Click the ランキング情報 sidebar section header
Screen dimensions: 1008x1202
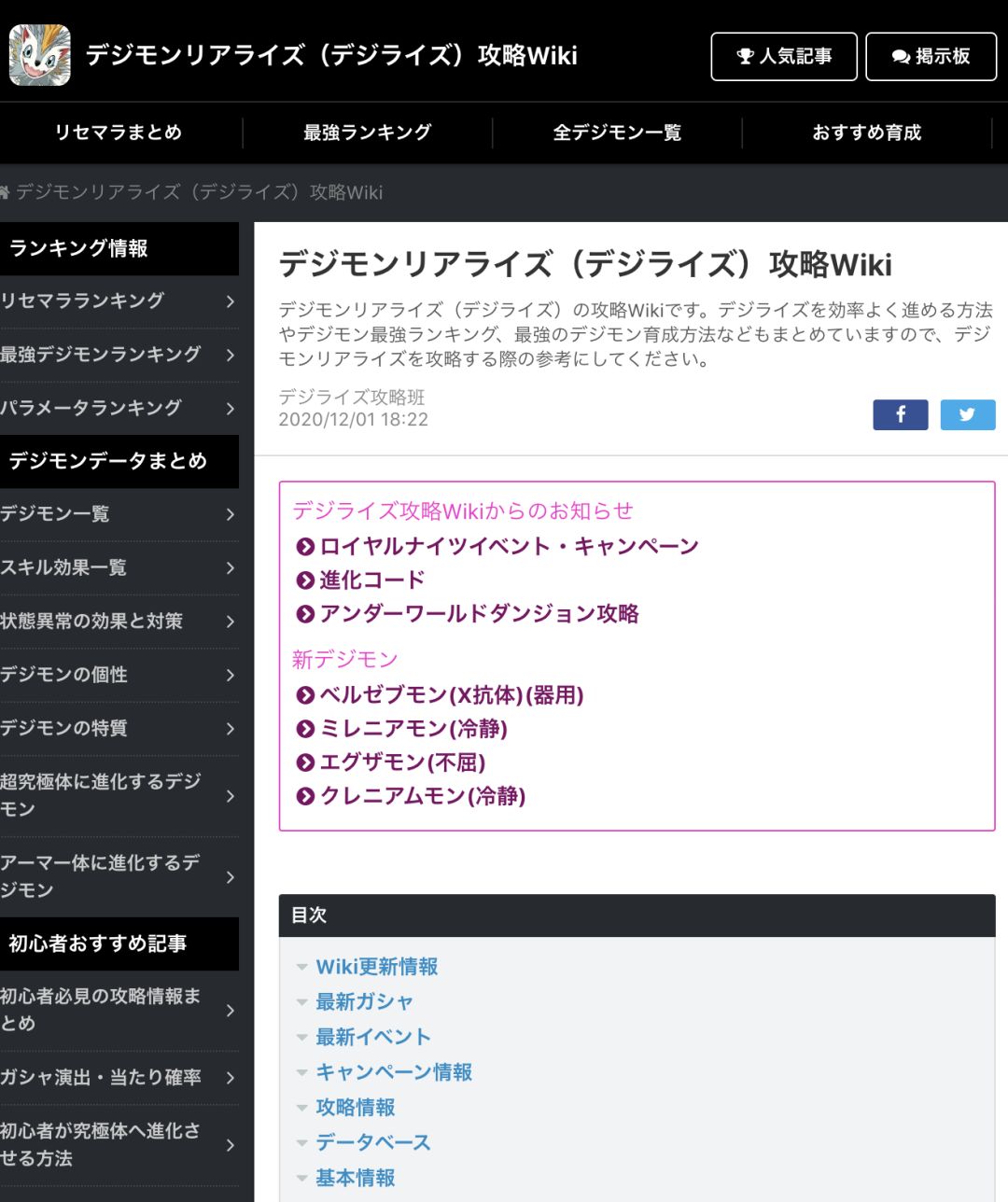[119, 248]
